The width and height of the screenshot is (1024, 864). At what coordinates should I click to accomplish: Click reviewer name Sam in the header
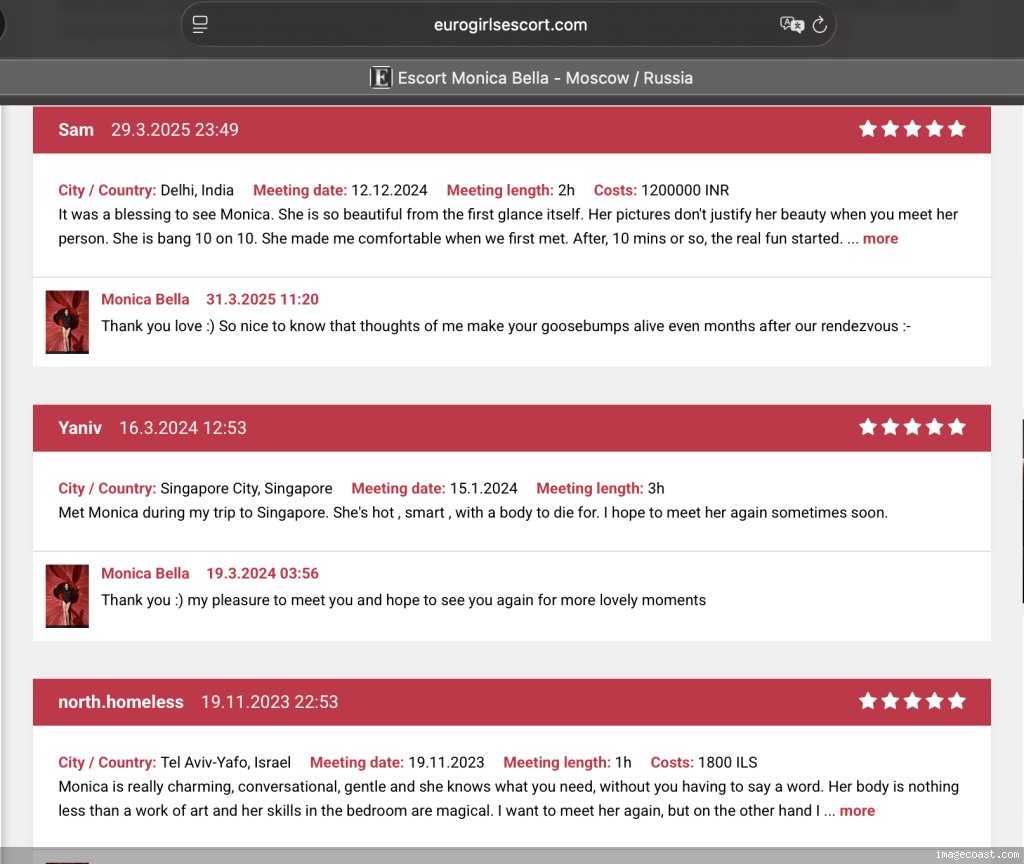tap(76, 130)
